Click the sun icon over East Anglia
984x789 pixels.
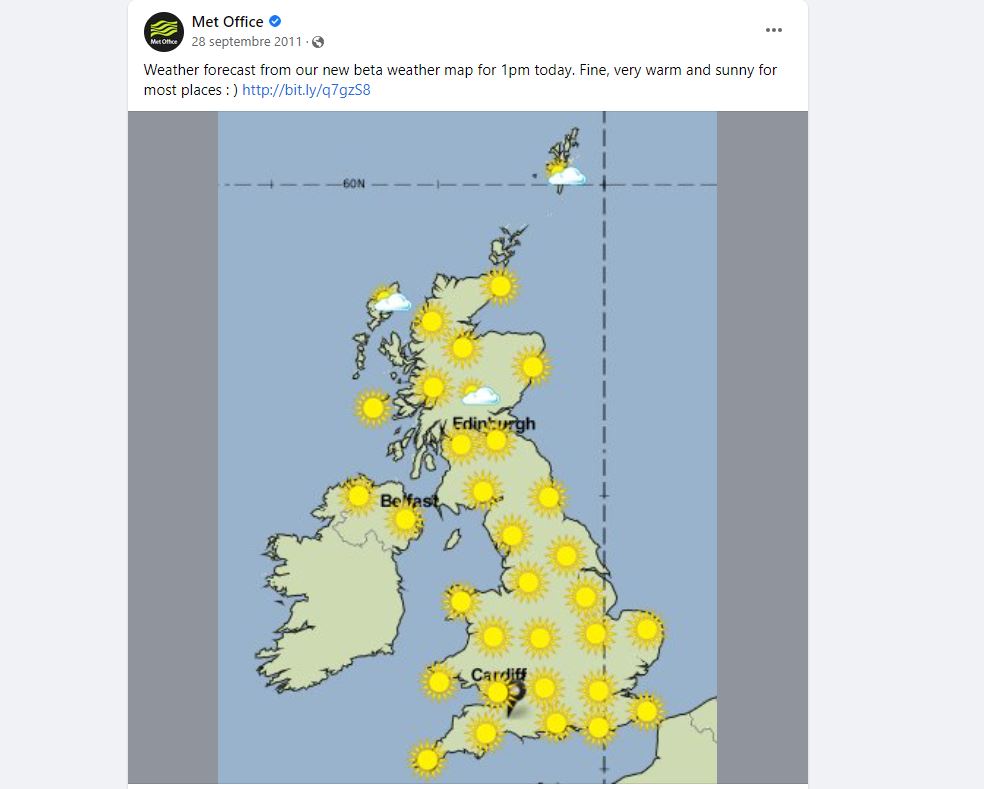point(647,629)
